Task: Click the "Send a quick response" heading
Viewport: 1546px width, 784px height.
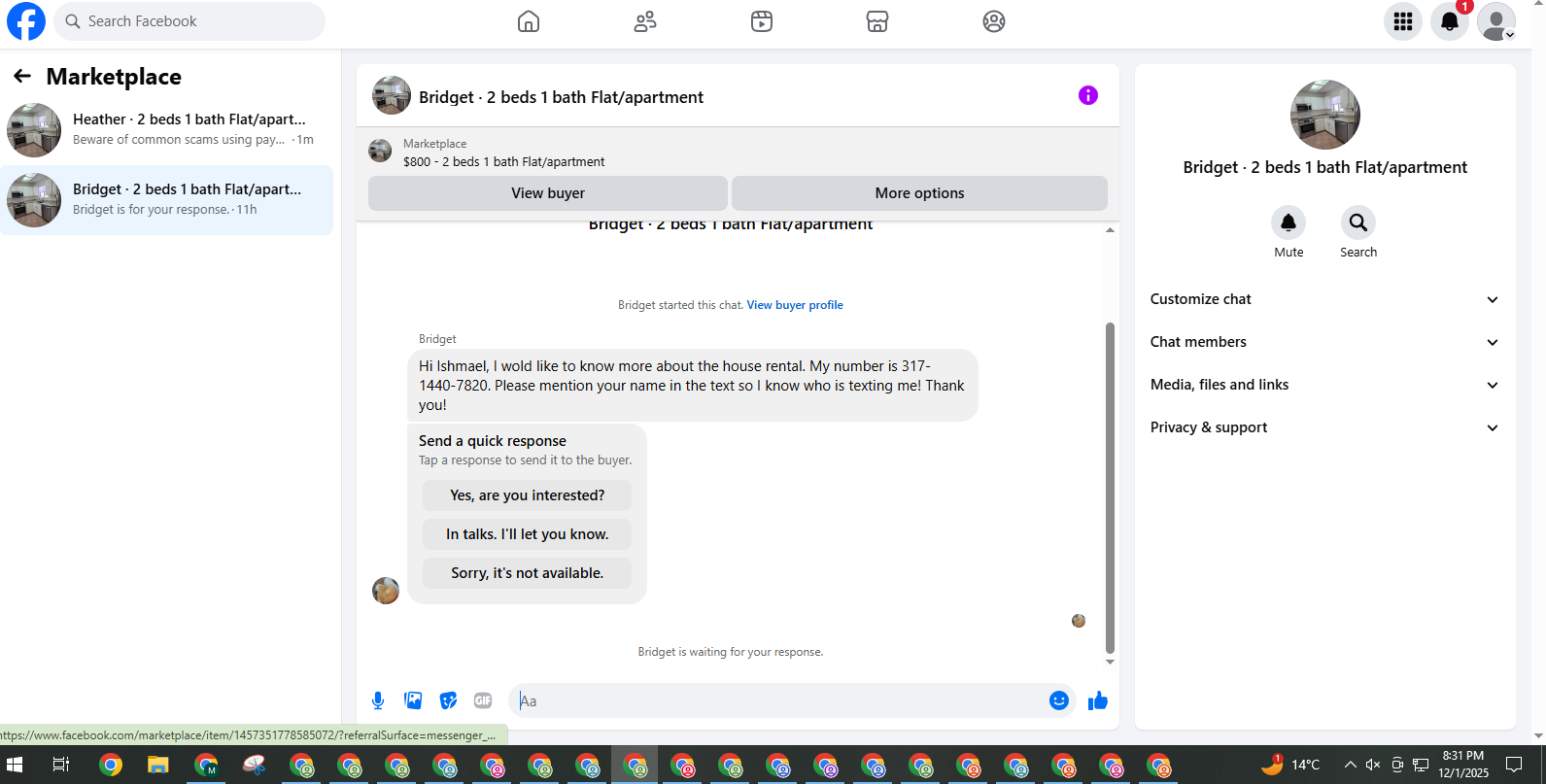Action: [x=493, y=441]
